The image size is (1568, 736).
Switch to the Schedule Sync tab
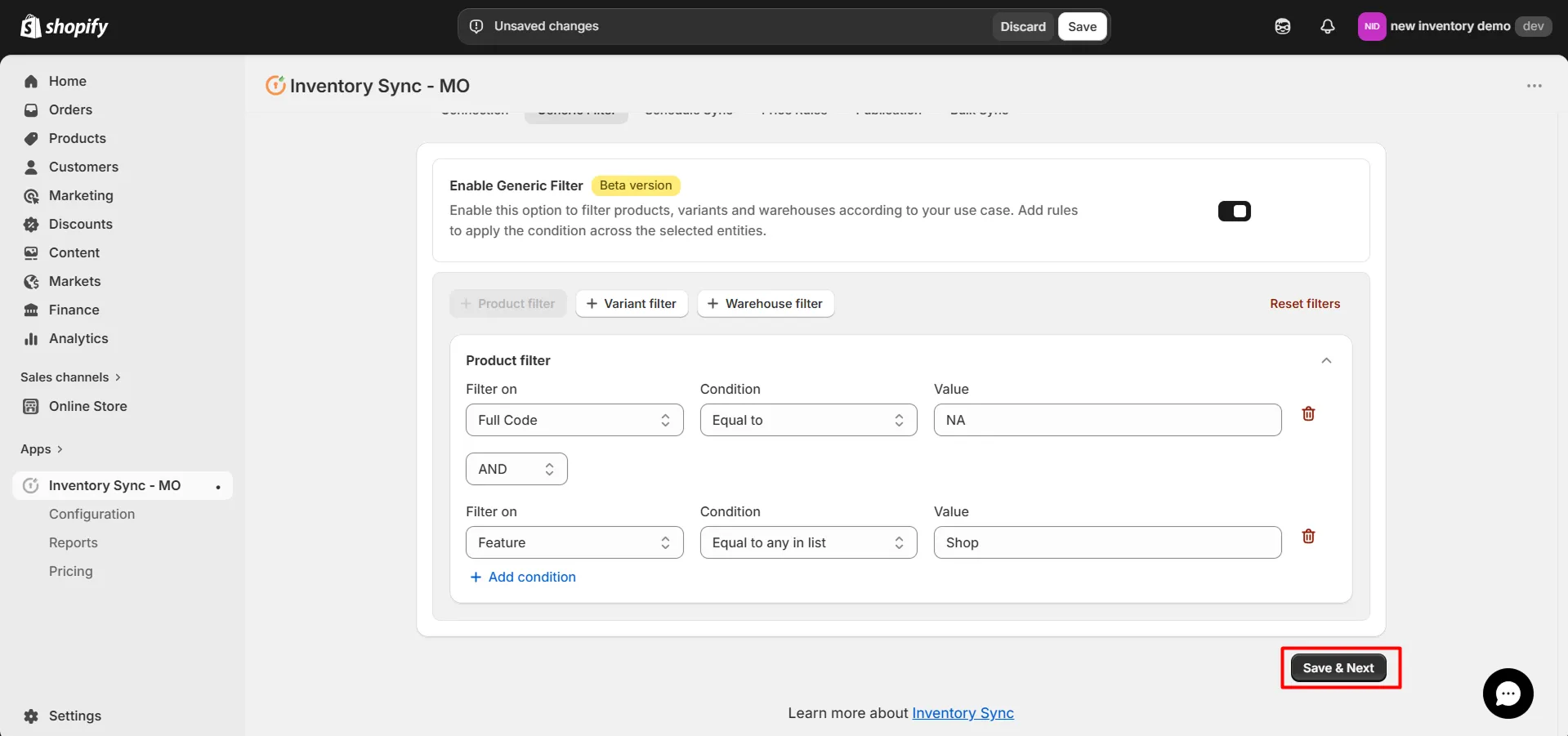pyautogui.click(x=688, y=111)
